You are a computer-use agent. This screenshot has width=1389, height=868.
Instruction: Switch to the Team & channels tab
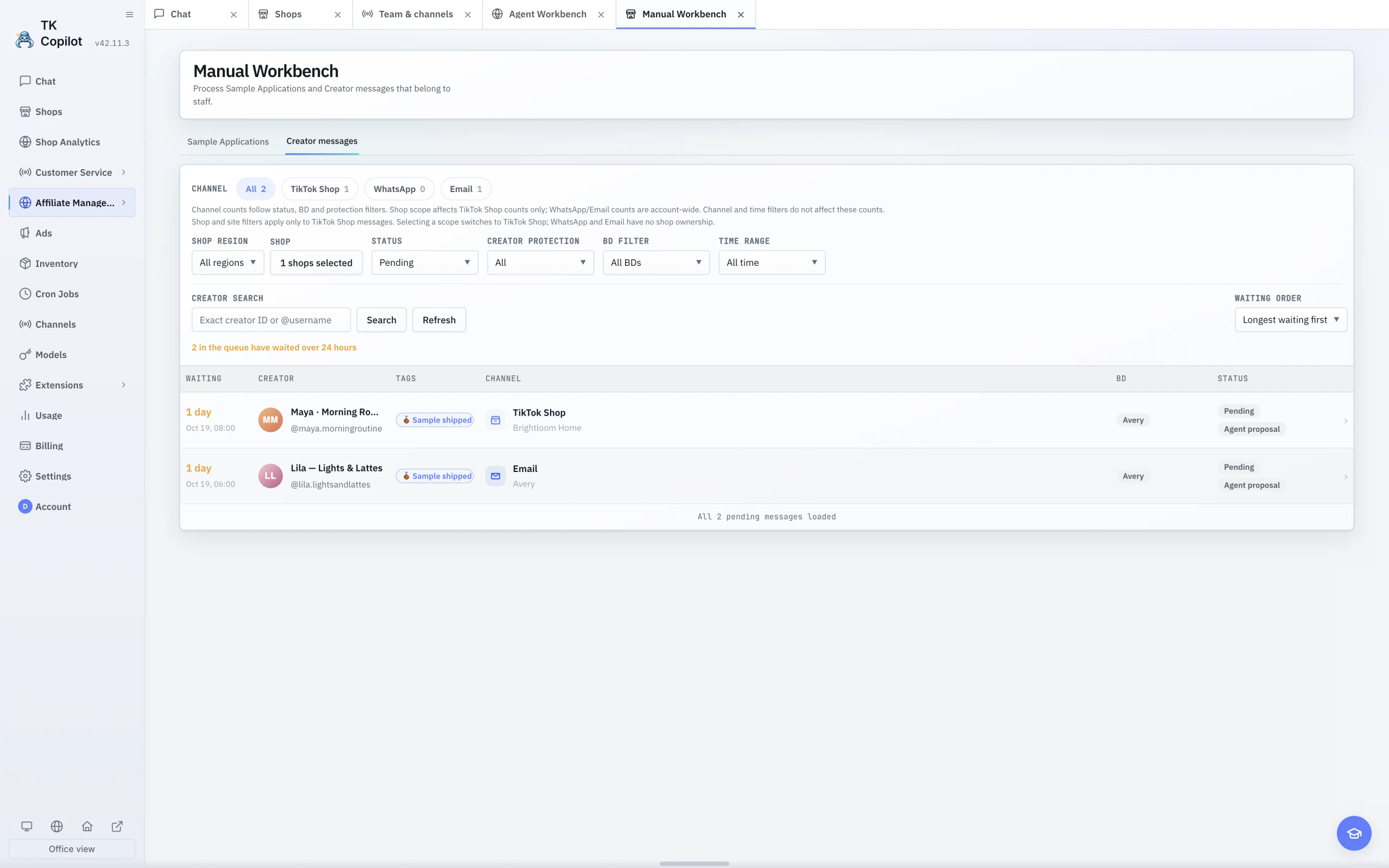(x=416, y=14)
